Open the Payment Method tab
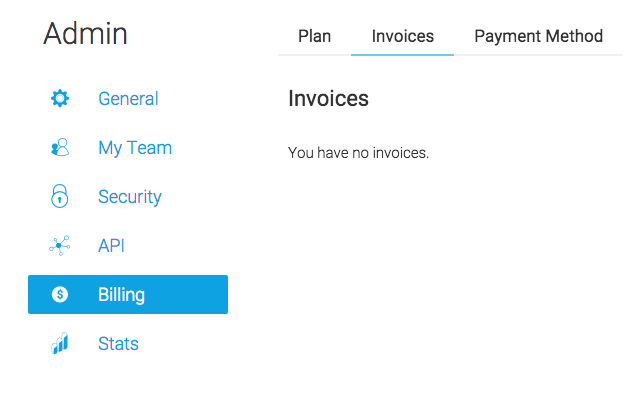The height and width of the screenshot is (393, 643). [x=538, y=36]
